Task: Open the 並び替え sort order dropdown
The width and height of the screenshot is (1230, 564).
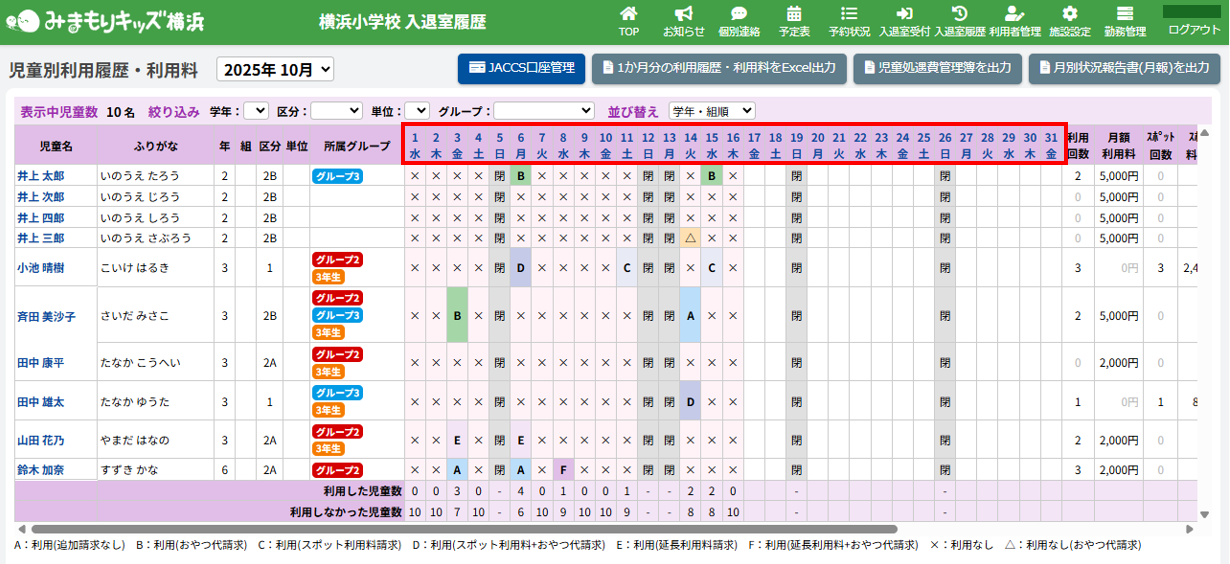Action: point(712,111)
